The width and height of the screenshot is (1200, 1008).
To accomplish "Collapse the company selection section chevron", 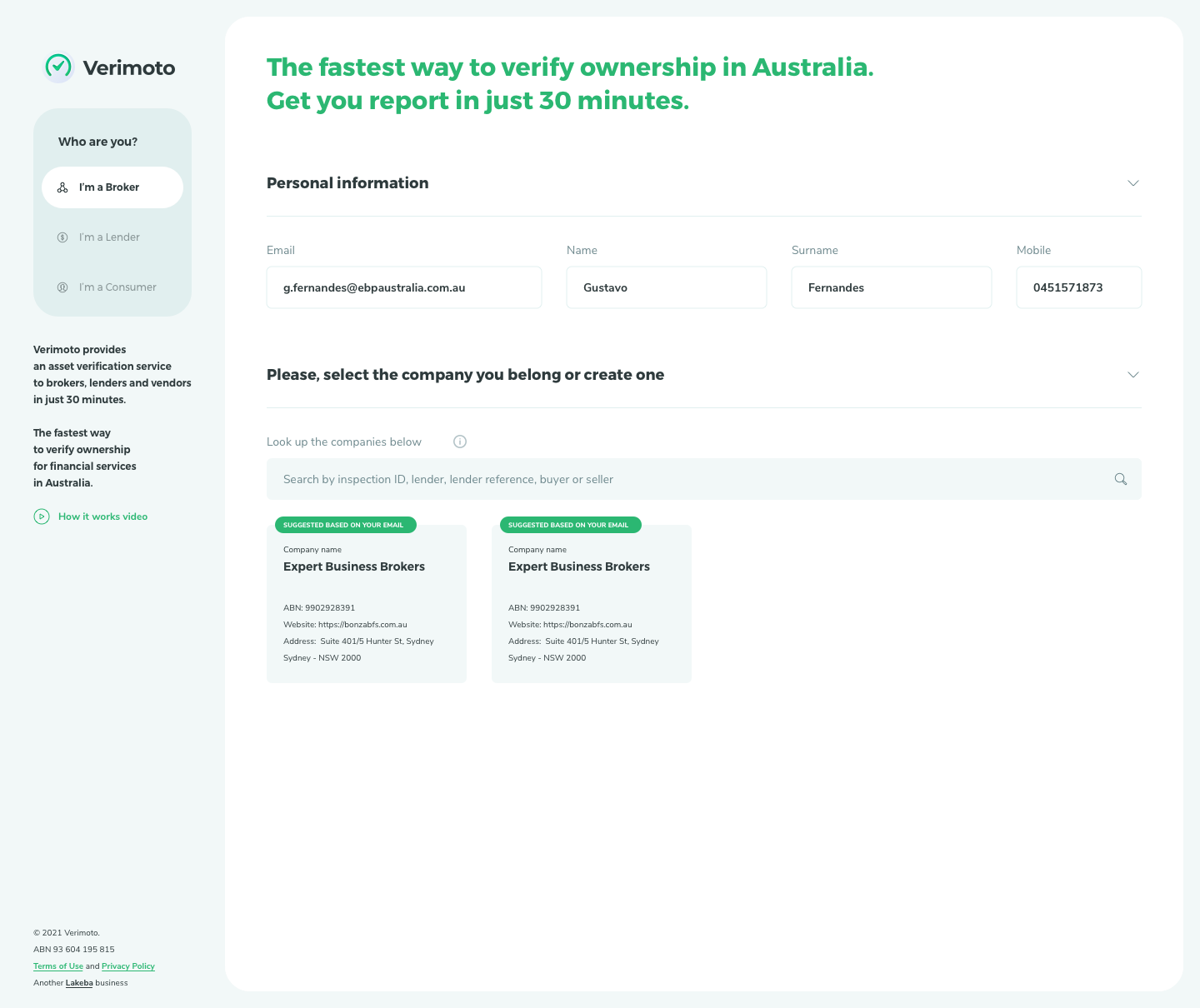I will coord(1133,375).
